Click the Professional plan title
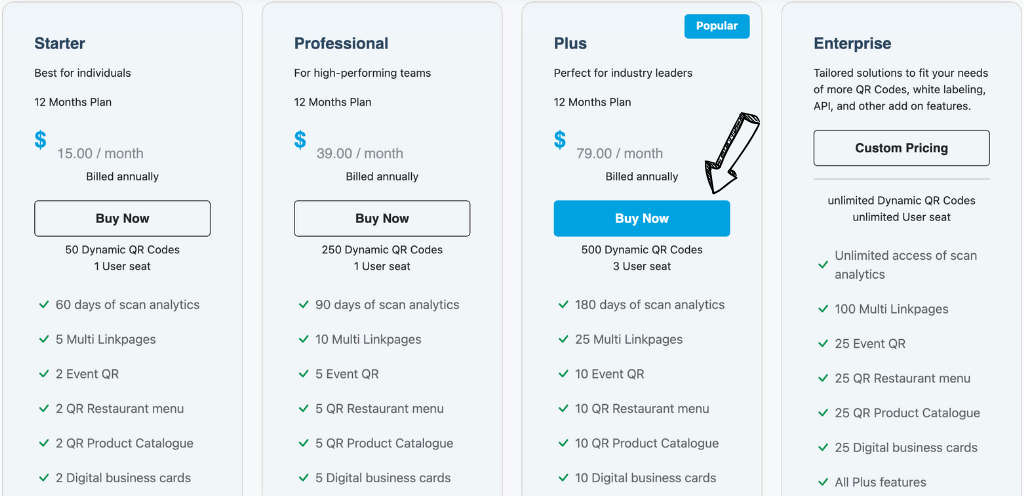Screen dimensions: 1024x496 pyautogui.click(x=340, y=44)
